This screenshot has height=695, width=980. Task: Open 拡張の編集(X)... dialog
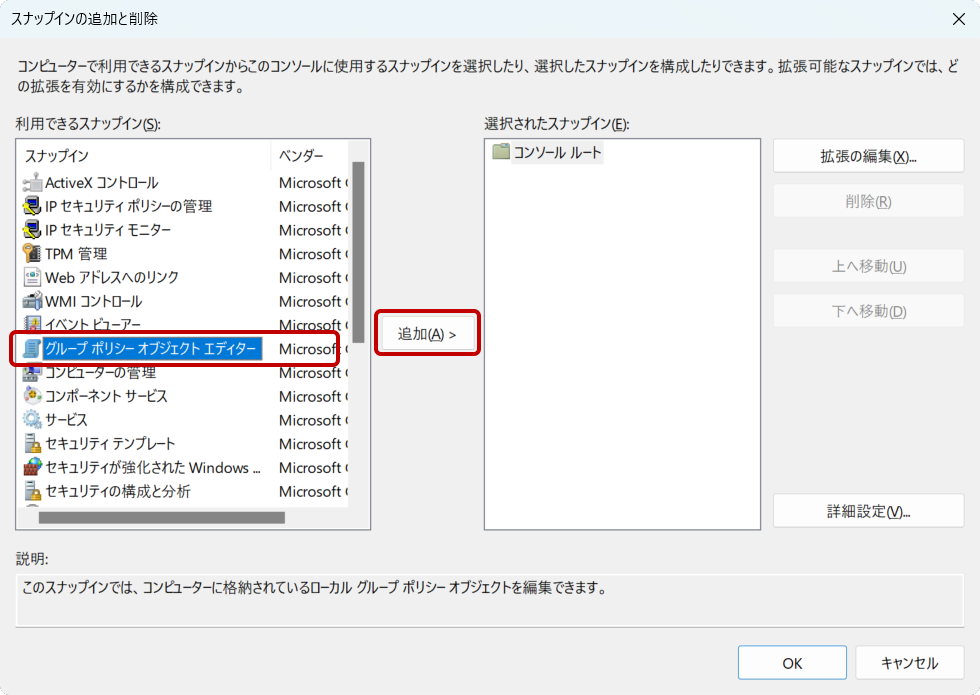tap(868, 157)
